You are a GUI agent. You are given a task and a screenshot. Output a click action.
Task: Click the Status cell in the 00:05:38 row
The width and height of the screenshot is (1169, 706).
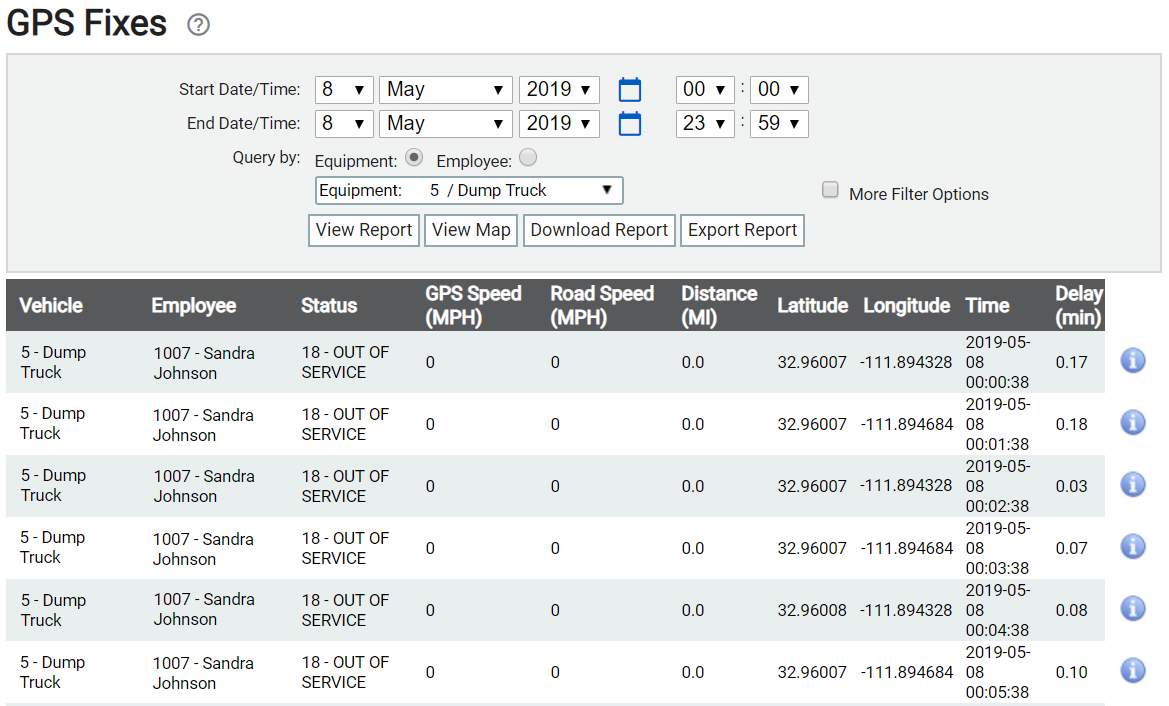[345, 672]
